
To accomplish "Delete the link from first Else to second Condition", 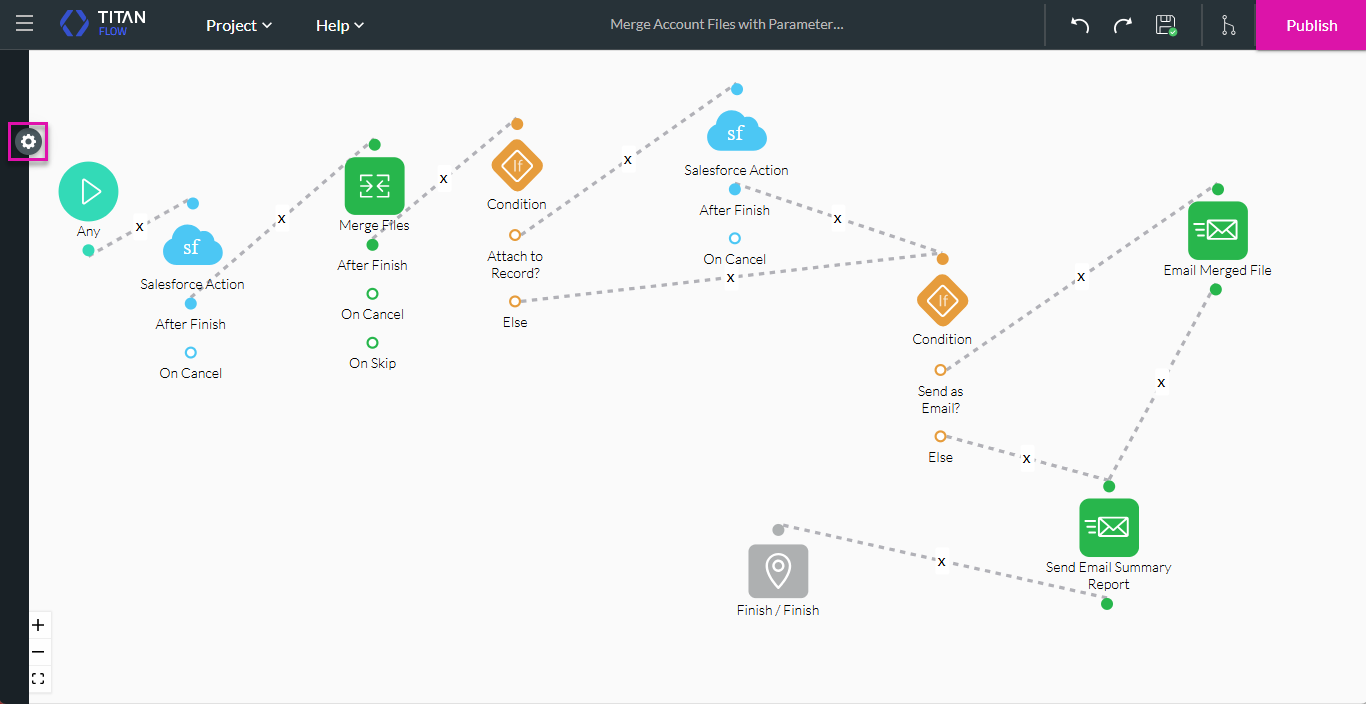I will pos(730,277).
